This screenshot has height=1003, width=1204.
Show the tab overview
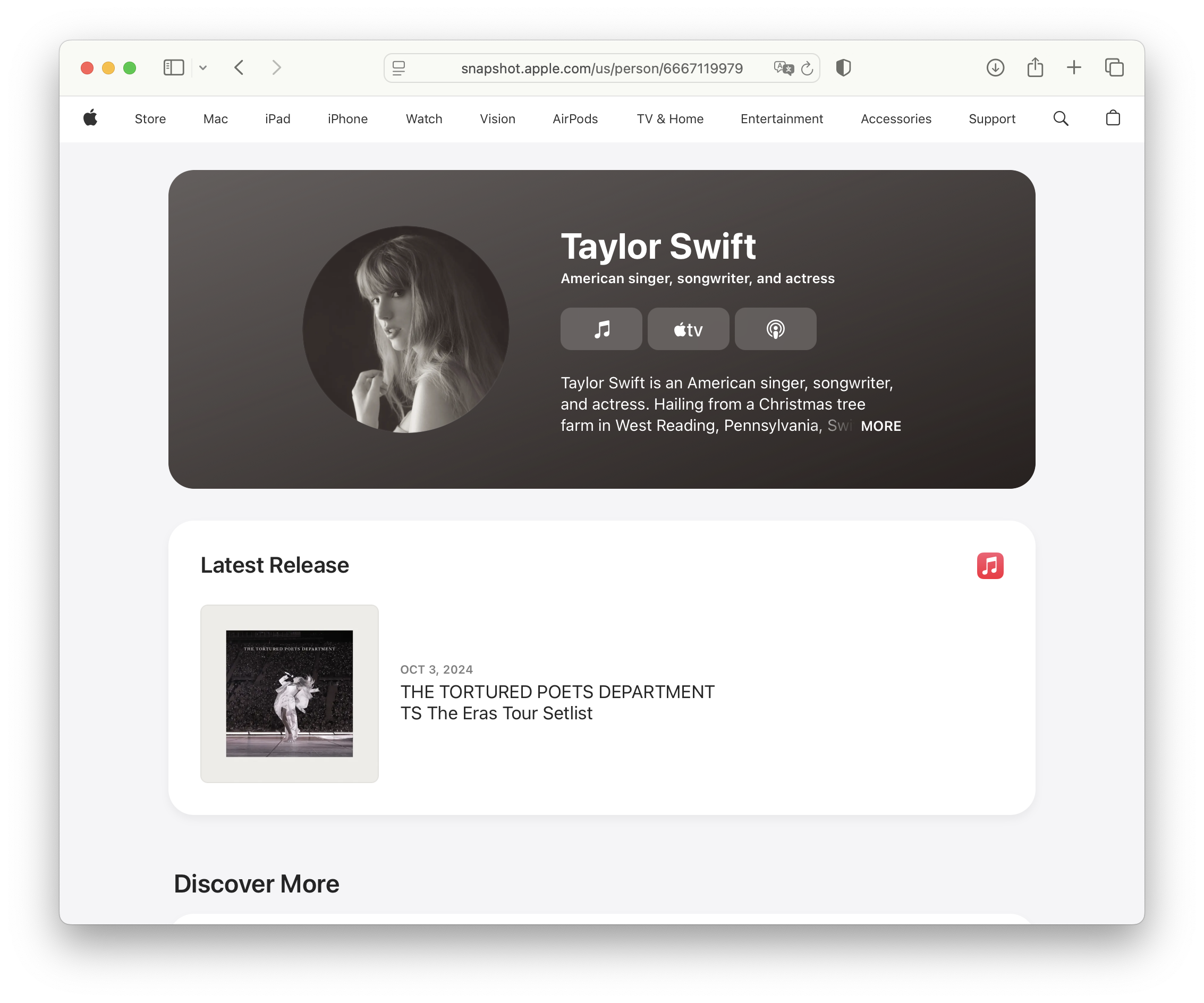[x=1114, y=67]
